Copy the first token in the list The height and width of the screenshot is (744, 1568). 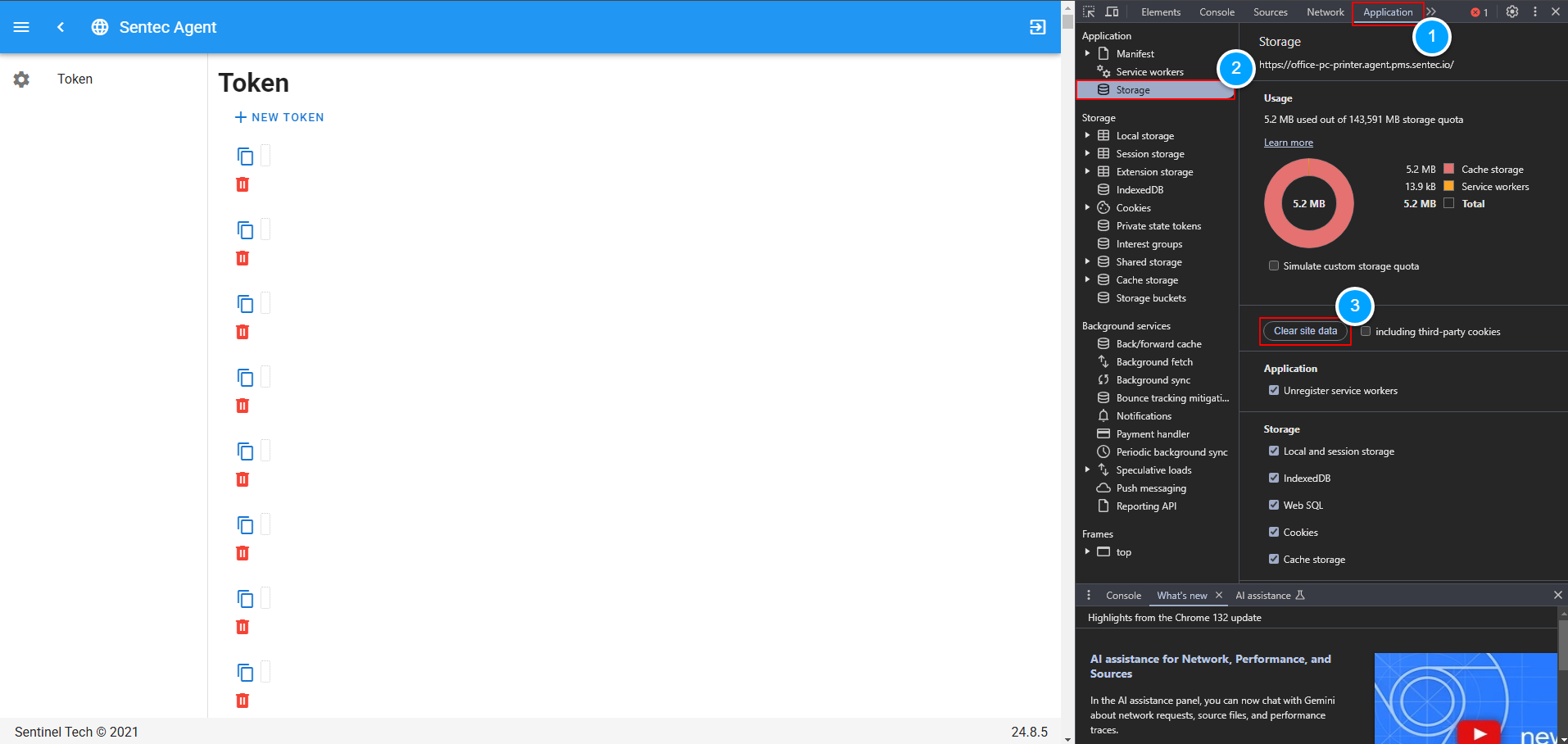point(245,156)
